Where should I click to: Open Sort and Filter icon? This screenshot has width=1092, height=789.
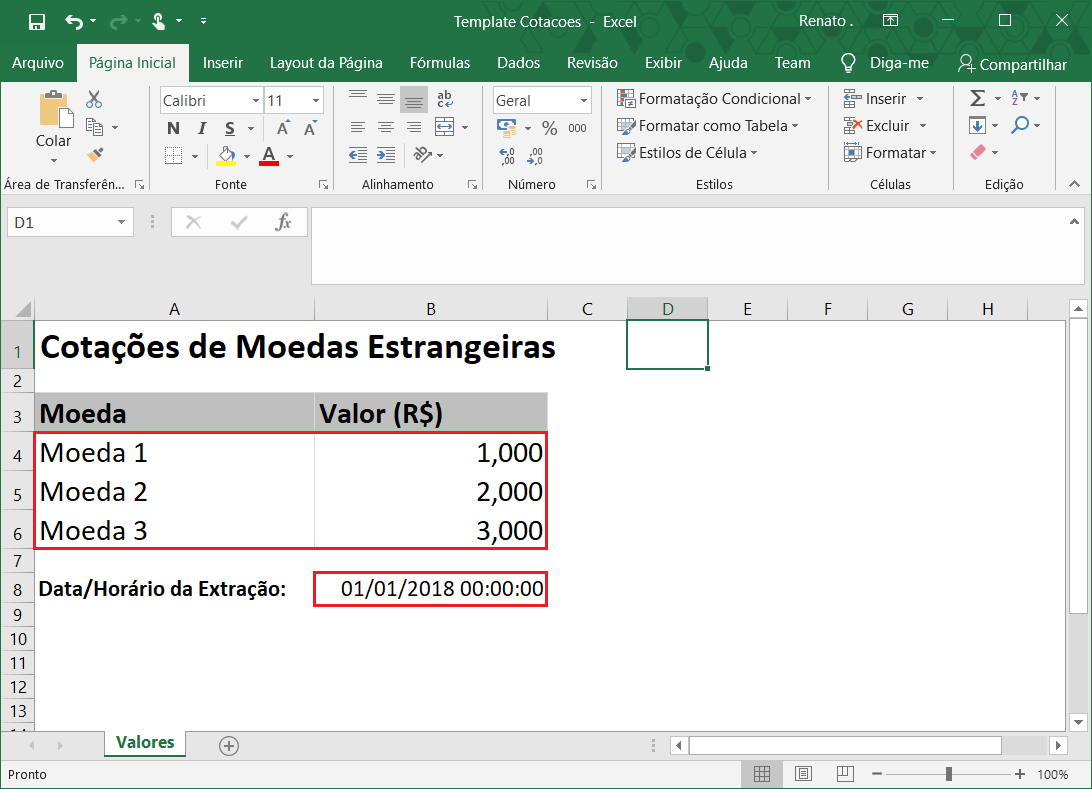tap(1019, 98)
